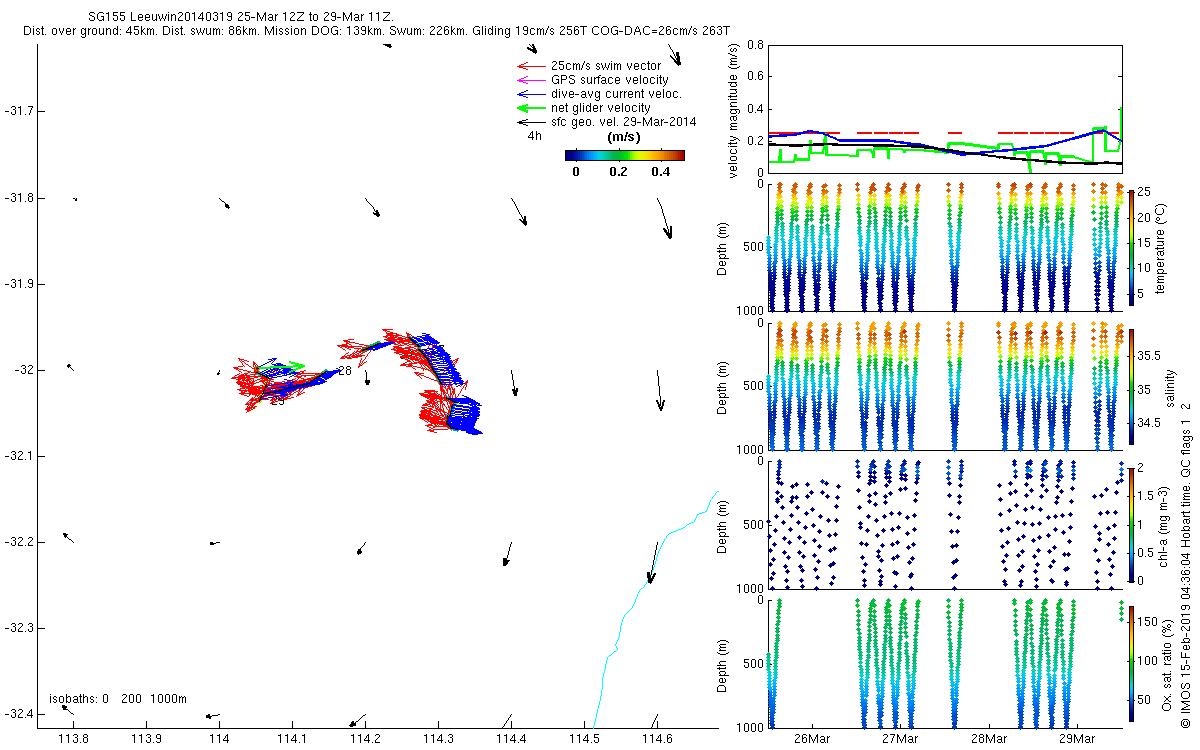This screenshot has width=1200, height=750.
Task: Select the 'dive-avg current veloc.' legend text
Action: tap(616, 94)
